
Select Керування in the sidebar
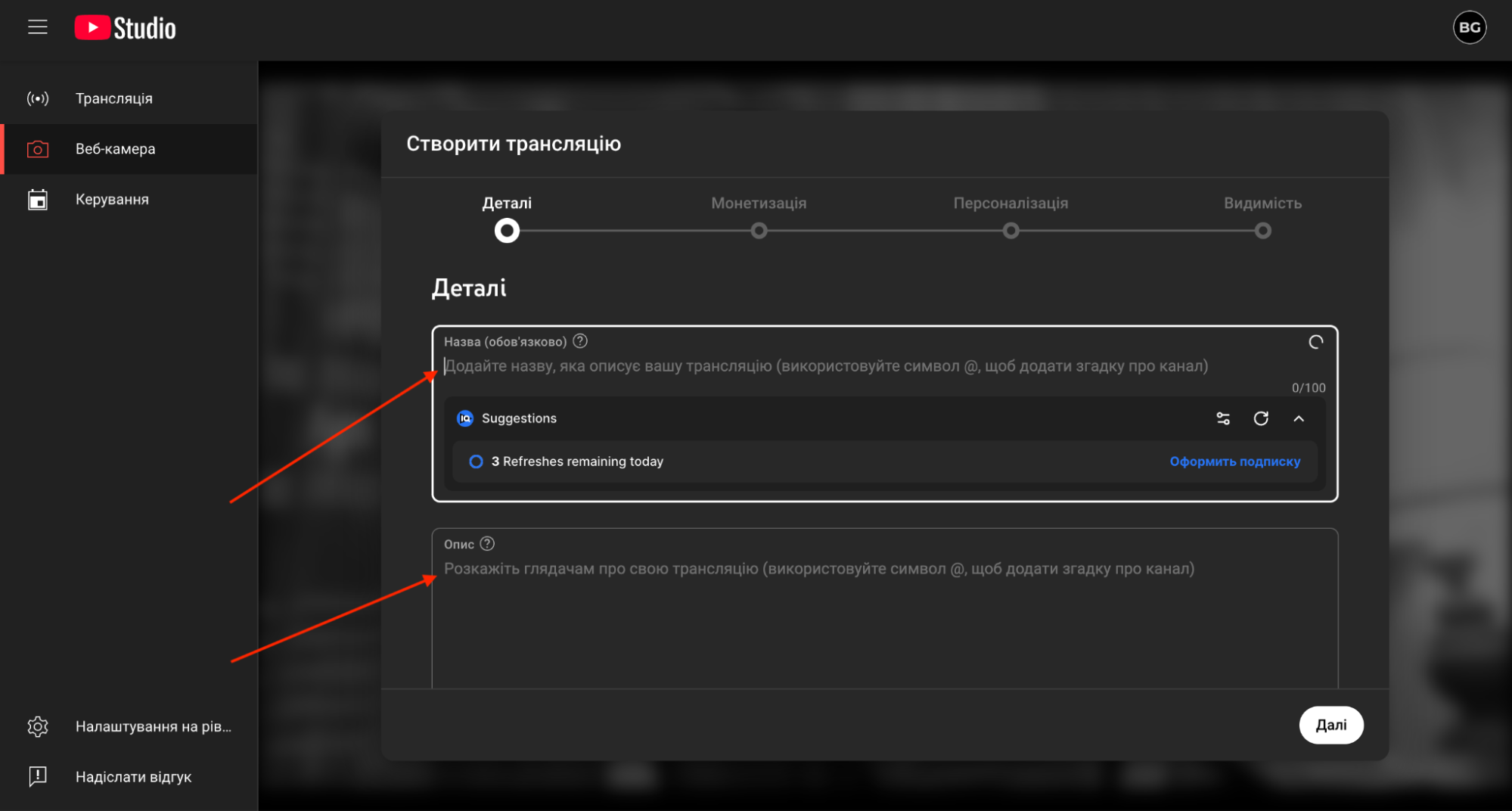(112, 200)
